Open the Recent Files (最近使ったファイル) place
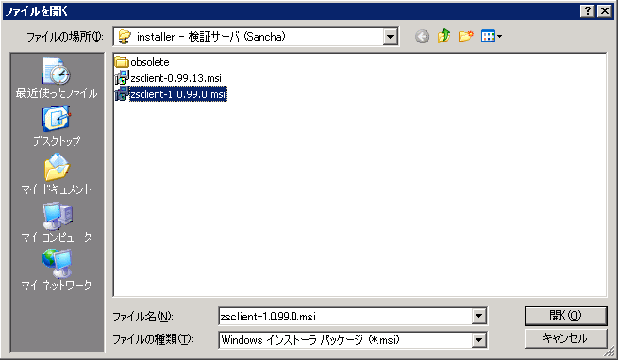Image resolution: width=618 pixels, height=360 pixels. tap(57, 78)
